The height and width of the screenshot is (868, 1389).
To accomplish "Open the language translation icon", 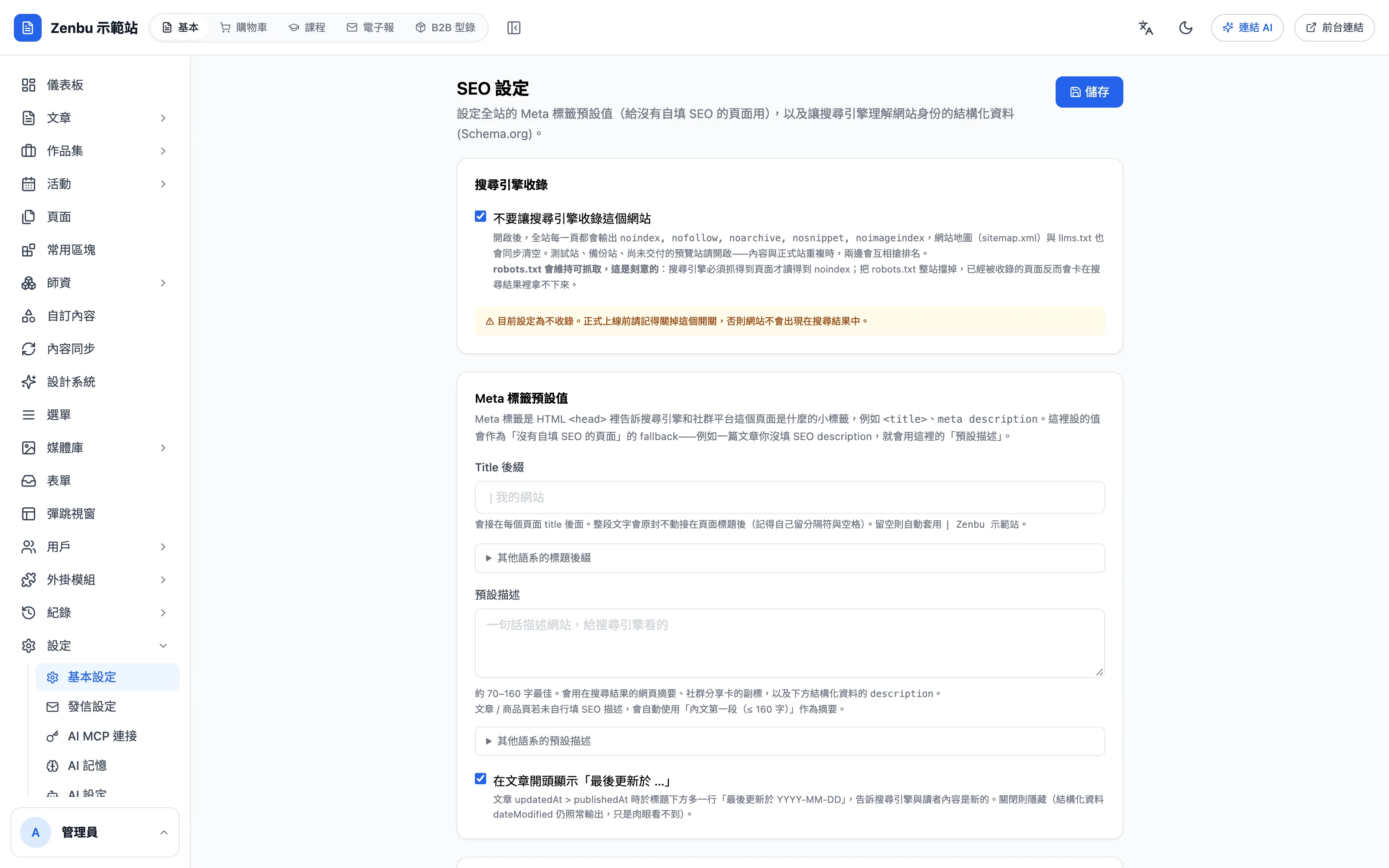I will coord(1145,27).
